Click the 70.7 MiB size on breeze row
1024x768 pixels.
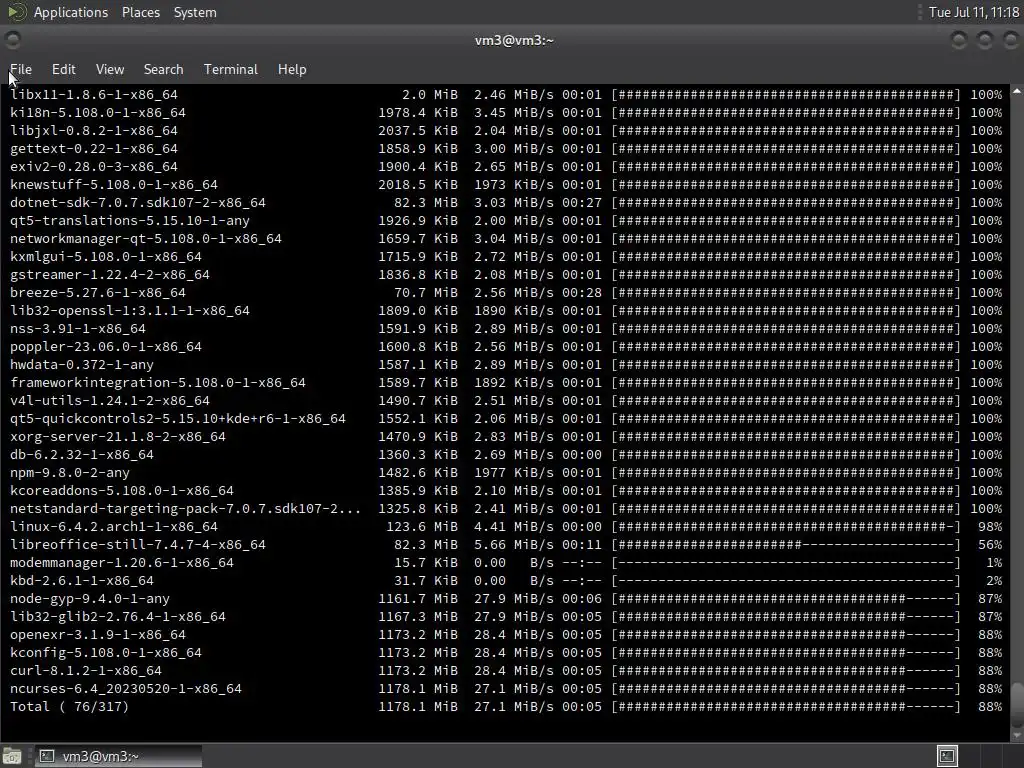pyautogui.click(x=426, y=293)
